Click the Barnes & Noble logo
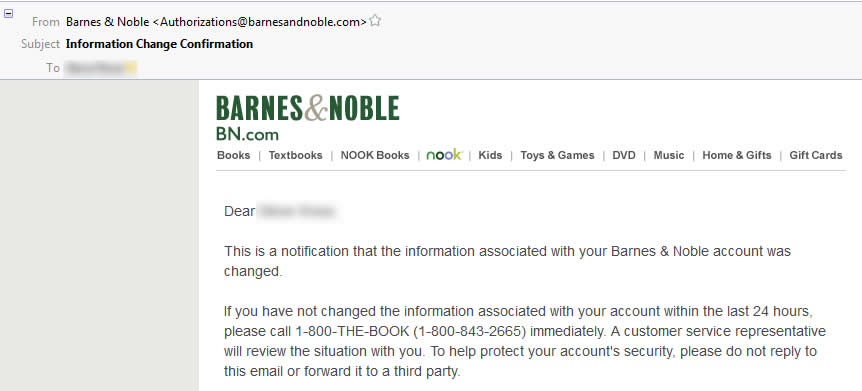 pyautogui.click(x=307, y=108)
